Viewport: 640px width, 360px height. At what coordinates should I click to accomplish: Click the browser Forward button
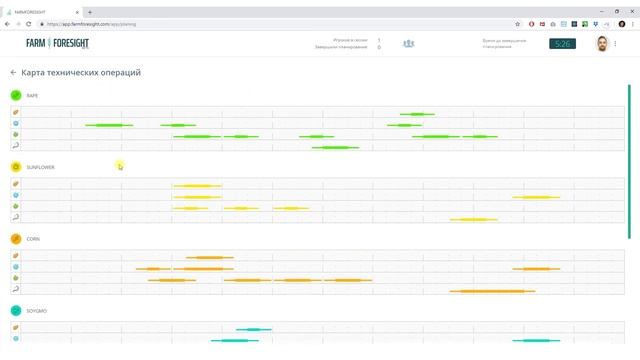click(x=18, y=24)
